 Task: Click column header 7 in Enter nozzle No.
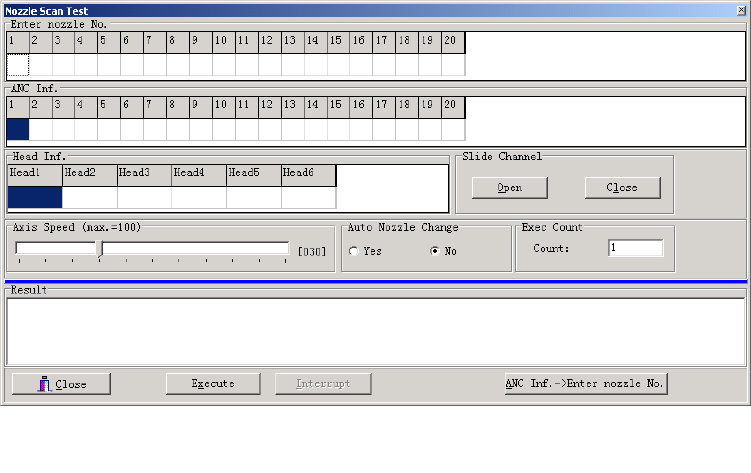[x=155, y=43]
